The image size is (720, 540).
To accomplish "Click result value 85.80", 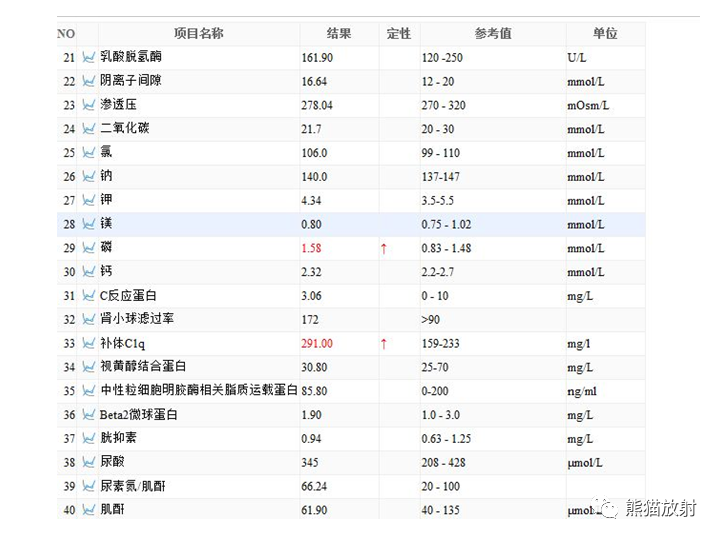I will click(314, 391).
